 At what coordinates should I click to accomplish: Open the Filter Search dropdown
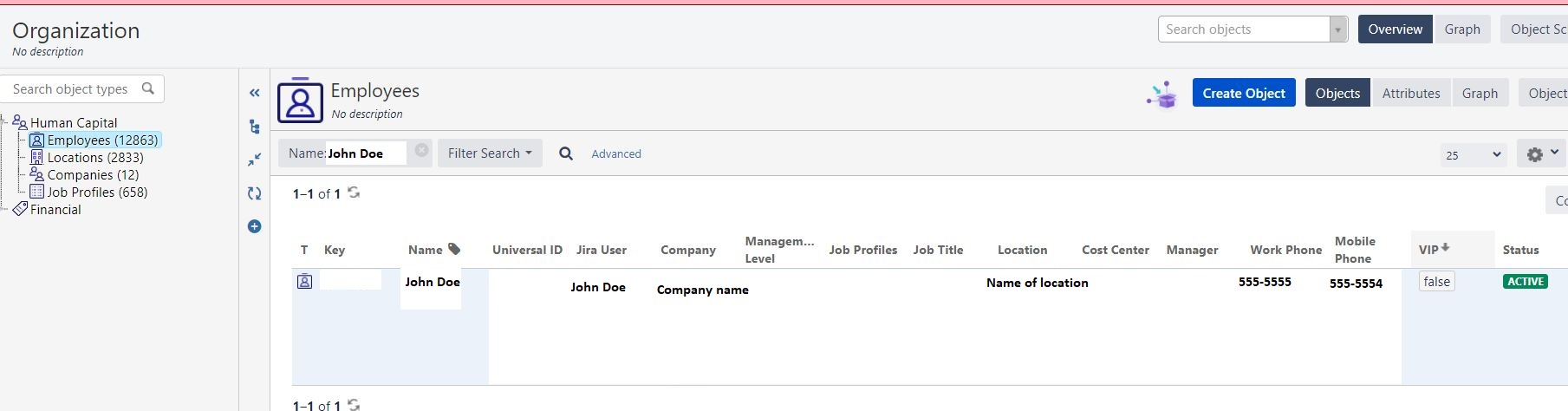point(490,153)
